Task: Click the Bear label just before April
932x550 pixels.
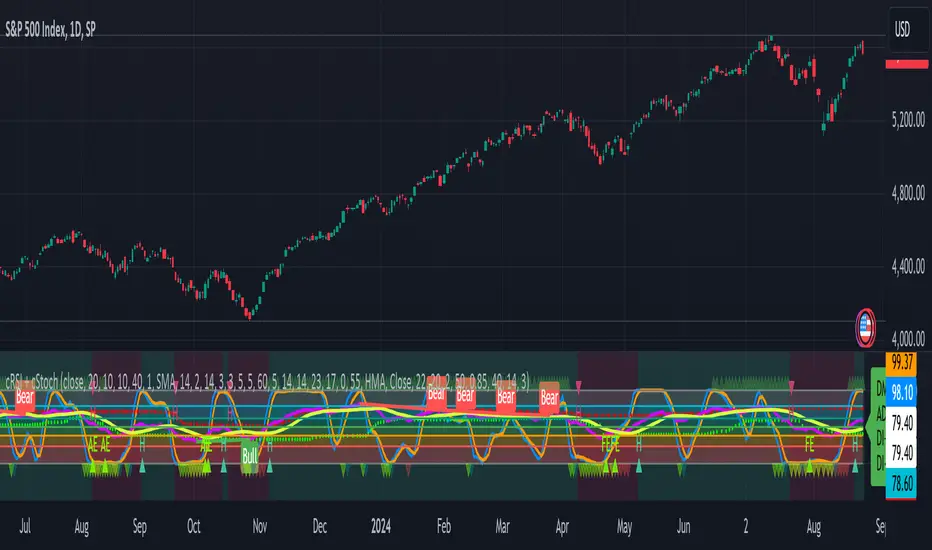Action: [x=549, y=397]
